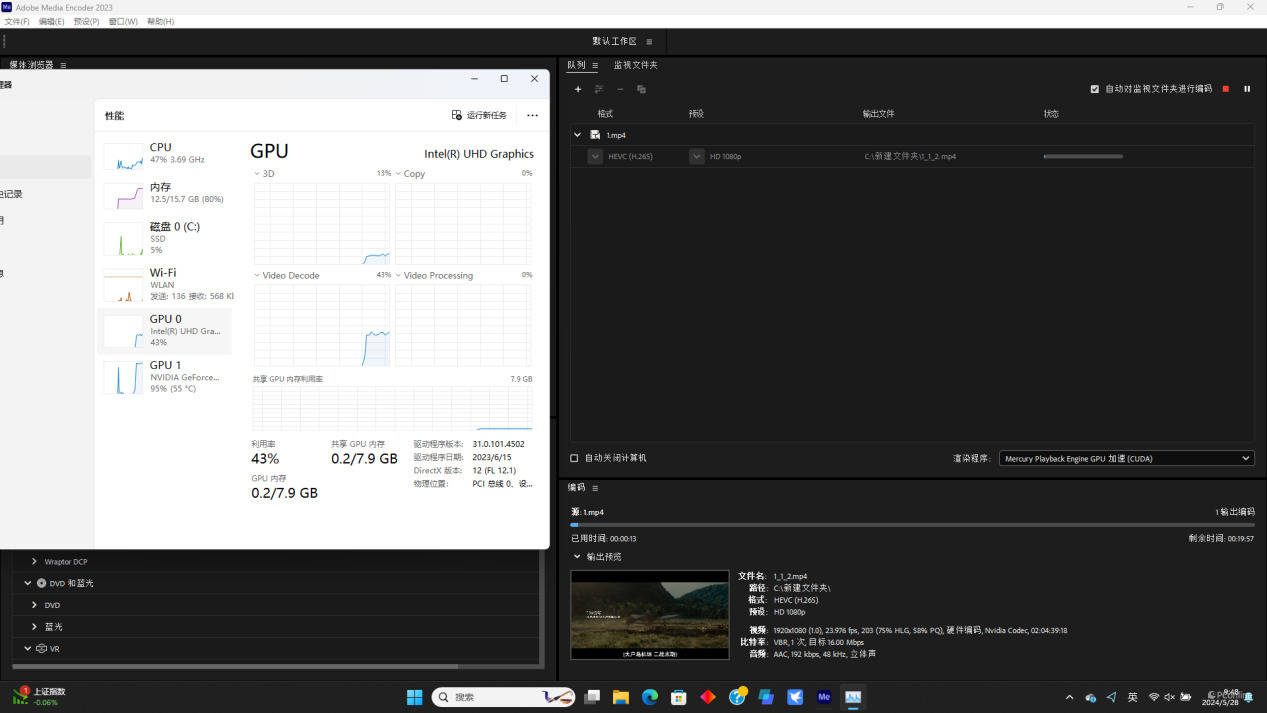
Task: Open the Preset menu in Media Encoder
Action: tap(87, 21)
